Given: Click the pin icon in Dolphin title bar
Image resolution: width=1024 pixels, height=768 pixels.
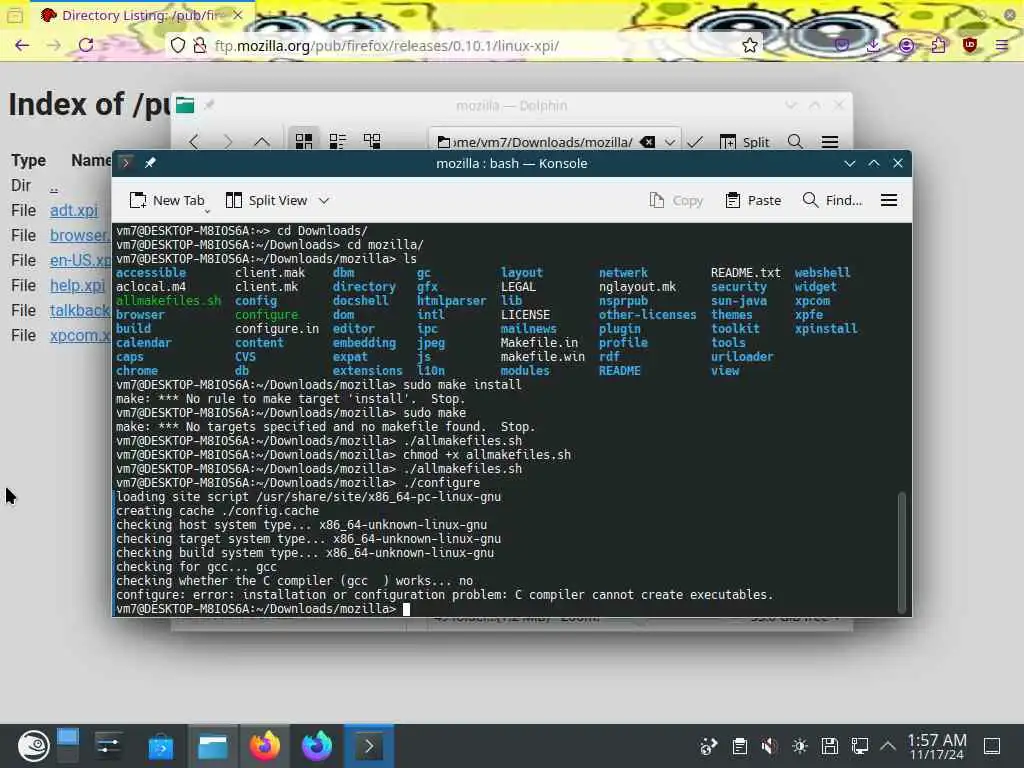Looking at the screenshot, I should 209,105.
